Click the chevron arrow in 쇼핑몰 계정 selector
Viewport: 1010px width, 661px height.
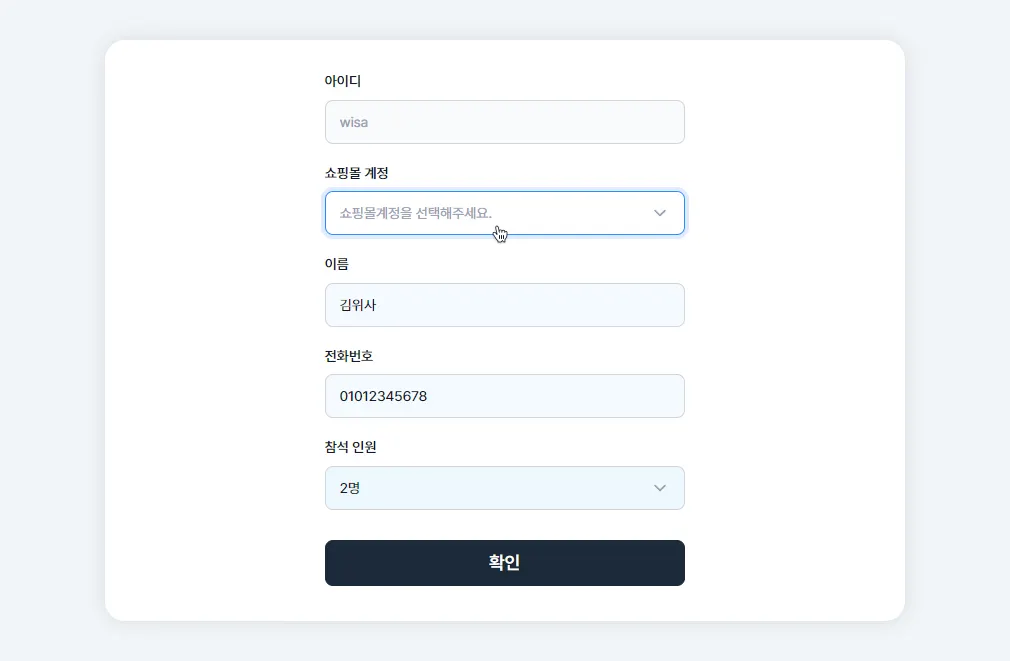pyautogui.click(x=660, y=213)
